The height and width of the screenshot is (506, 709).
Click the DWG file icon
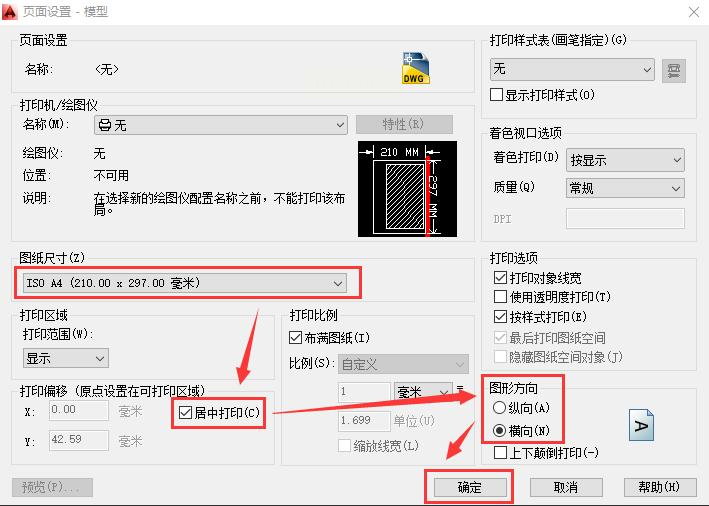[x=416, y=68]
